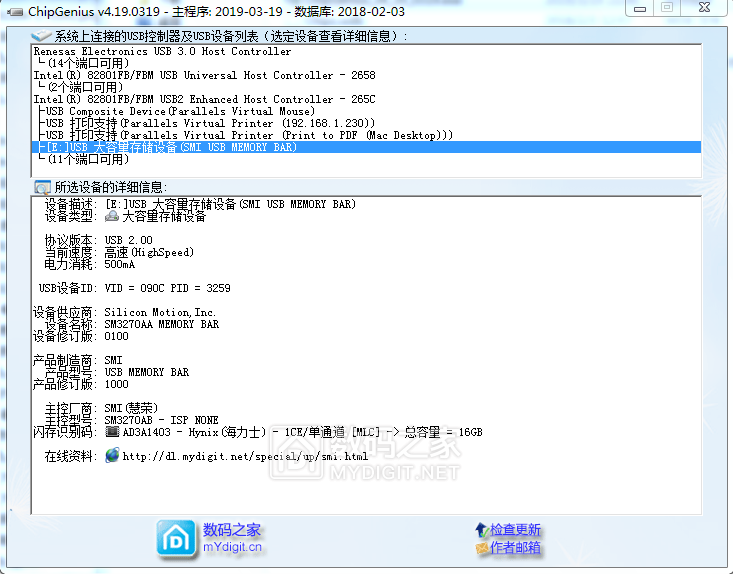733x574 pixels.
Task: Click the 检查更新 update icon
Action: 481,530
